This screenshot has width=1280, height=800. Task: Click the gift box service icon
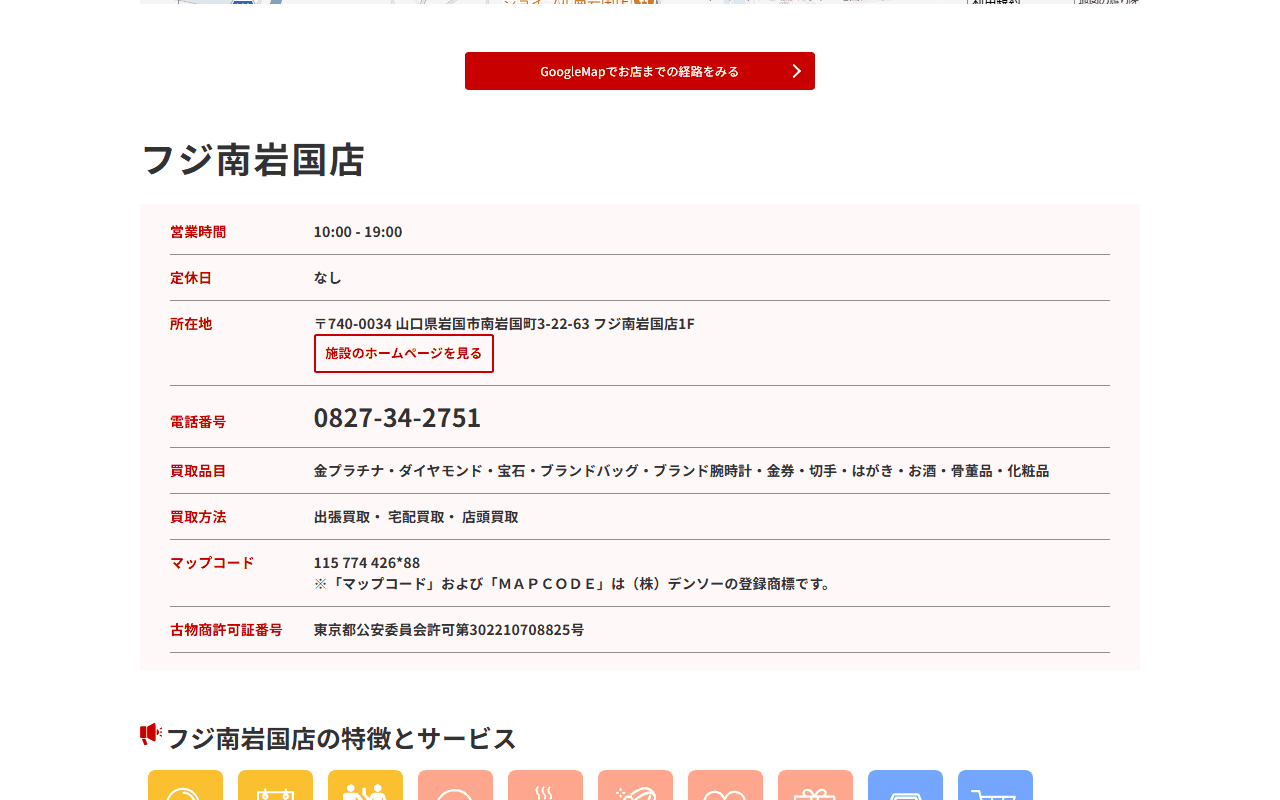point(815,785)
